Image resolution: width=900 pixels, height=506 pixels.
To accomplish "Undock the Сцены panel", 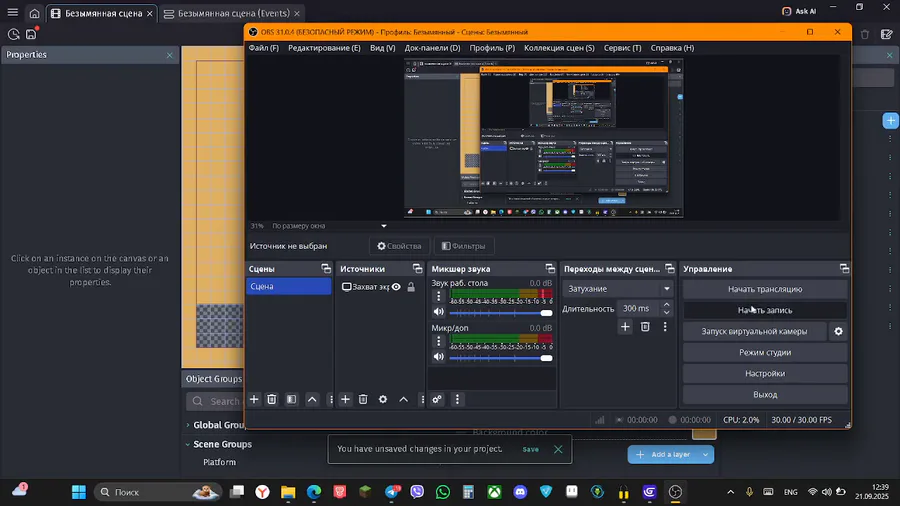I will (326, 268).
